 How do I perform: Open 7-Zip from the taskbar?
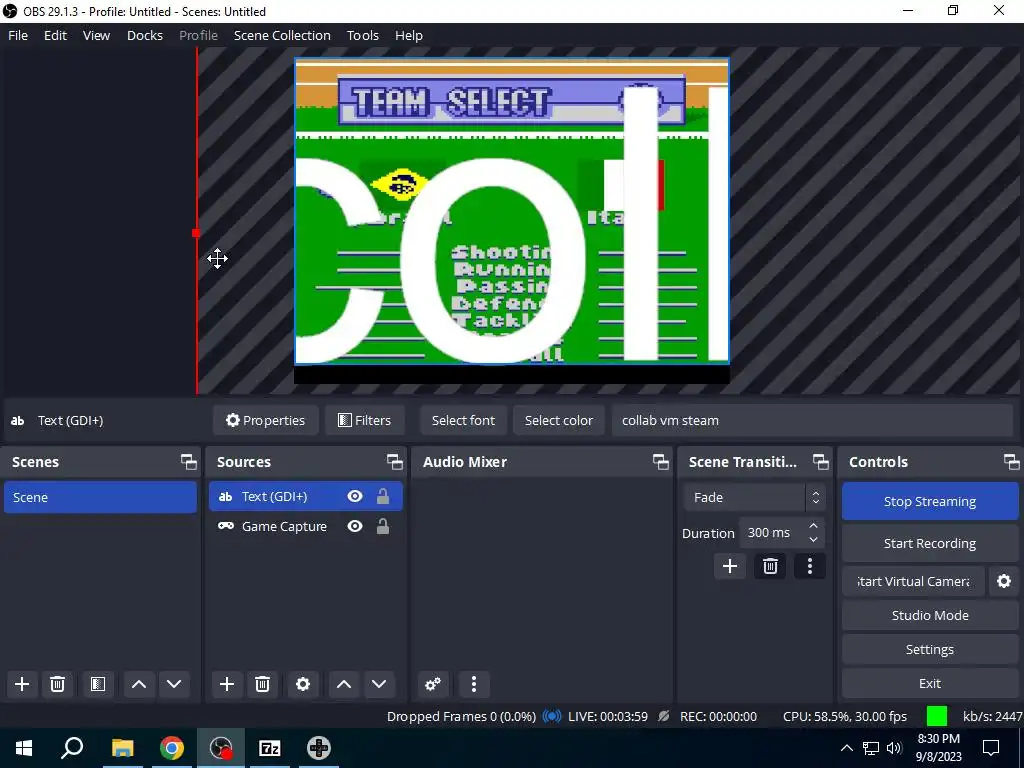coord(270,748)
